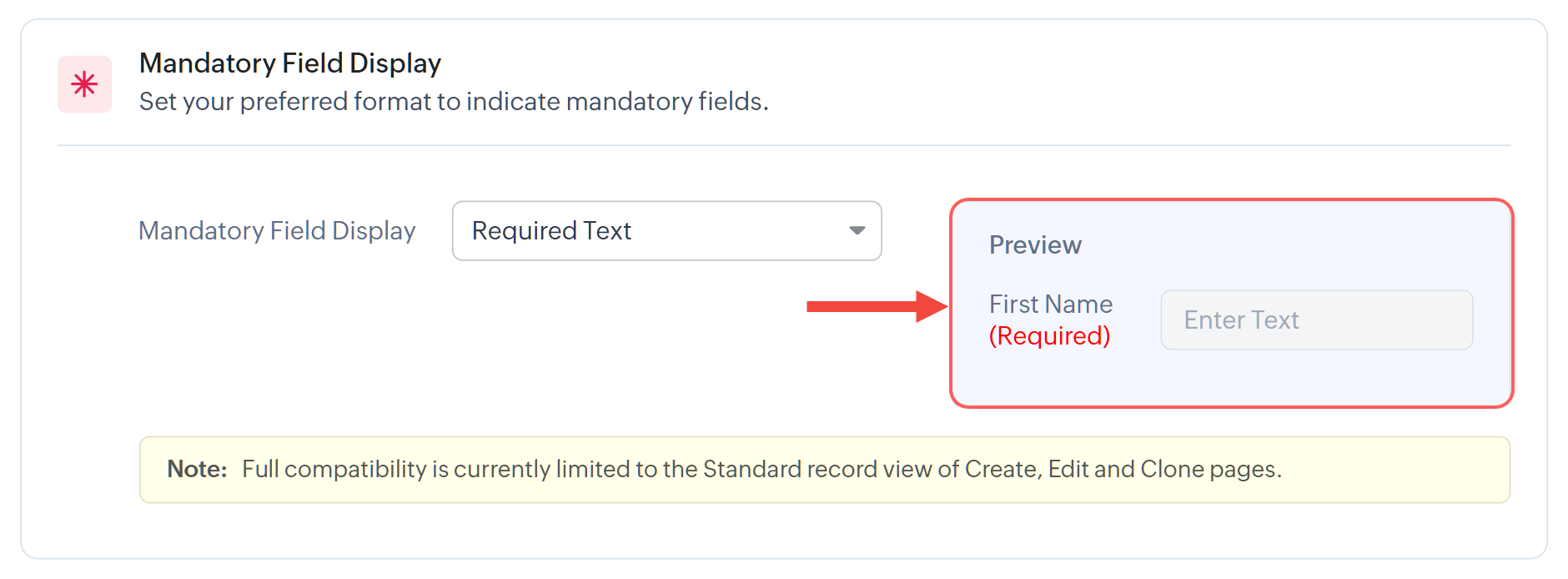Expand the Mandatory Field Display selector
This screenshot has height=579, width=1568.
[666, 231]
